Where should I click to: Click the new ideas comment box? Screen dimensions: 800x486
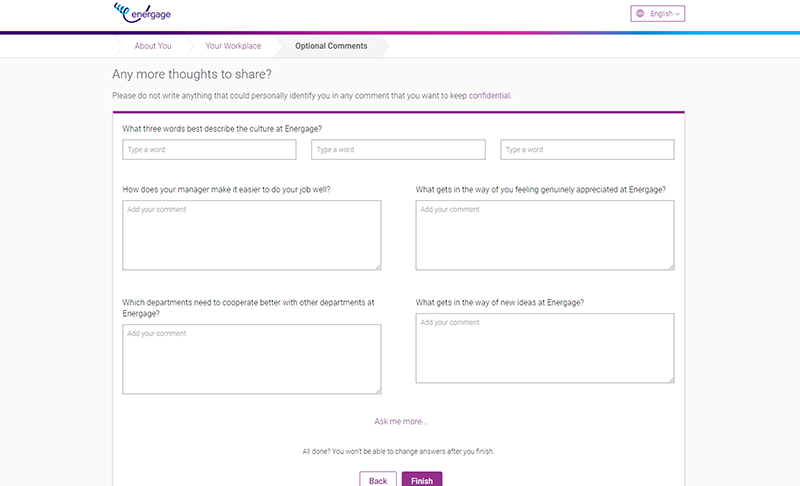[545, 348]
